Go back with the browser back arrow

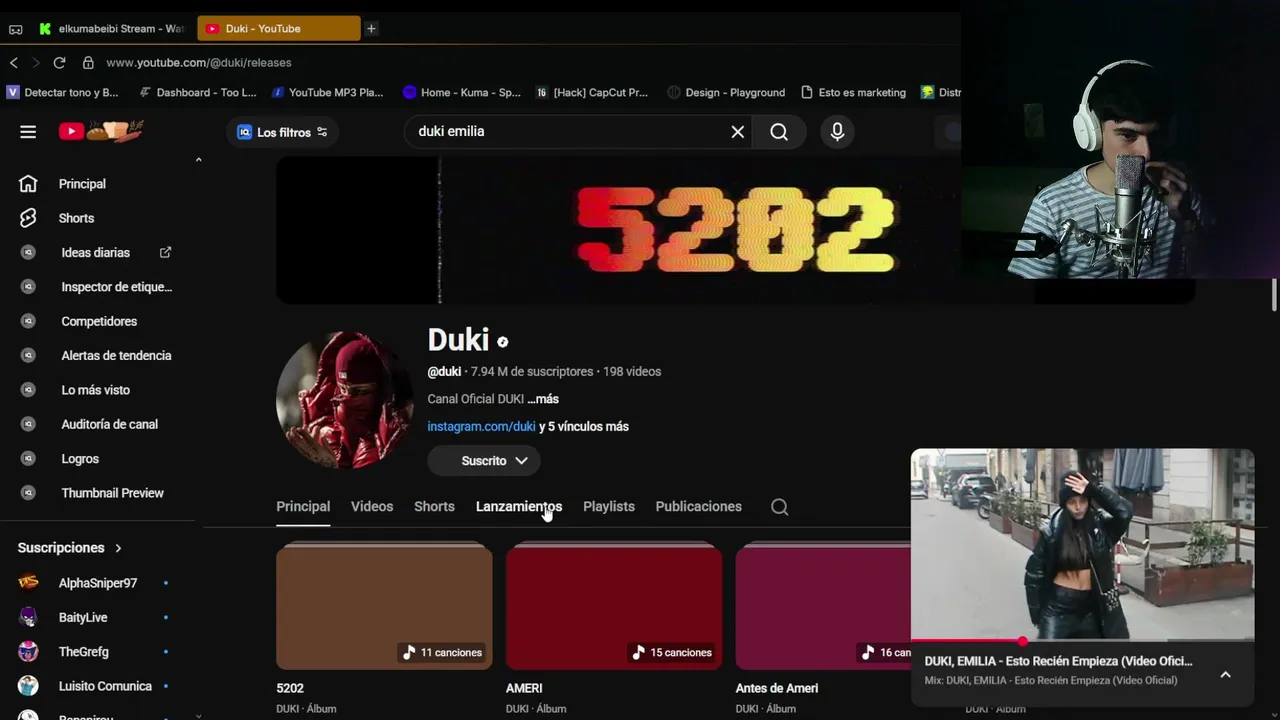(x=14, y=62)
